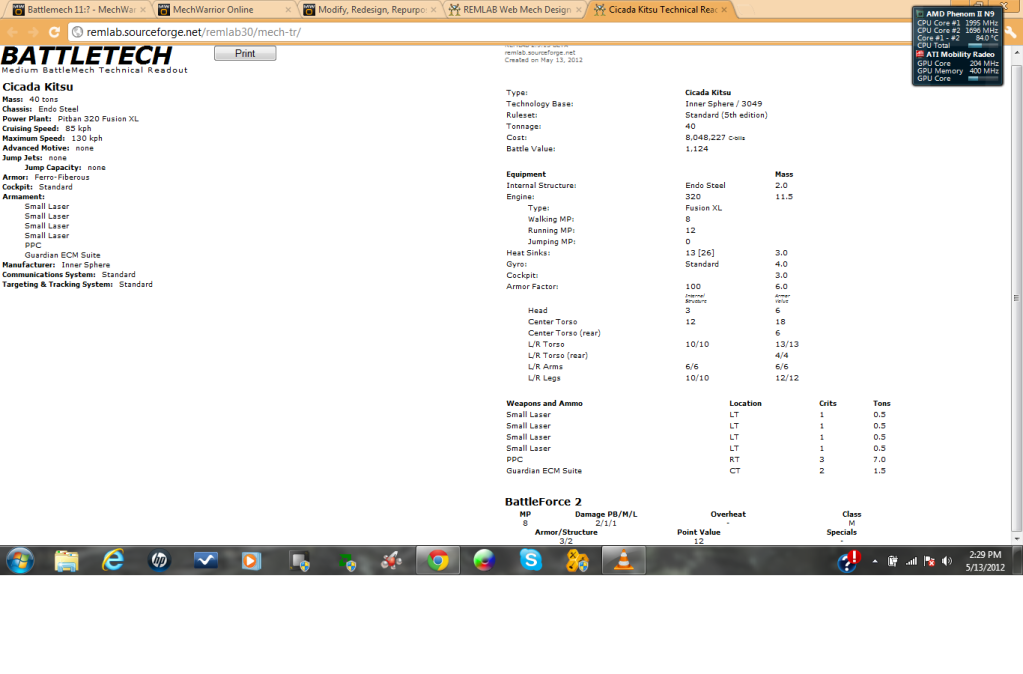The height and width of the screenshot is (674, 1023).
Task: Click the BATTLETECH logo heading
Action: click(87, 55)
